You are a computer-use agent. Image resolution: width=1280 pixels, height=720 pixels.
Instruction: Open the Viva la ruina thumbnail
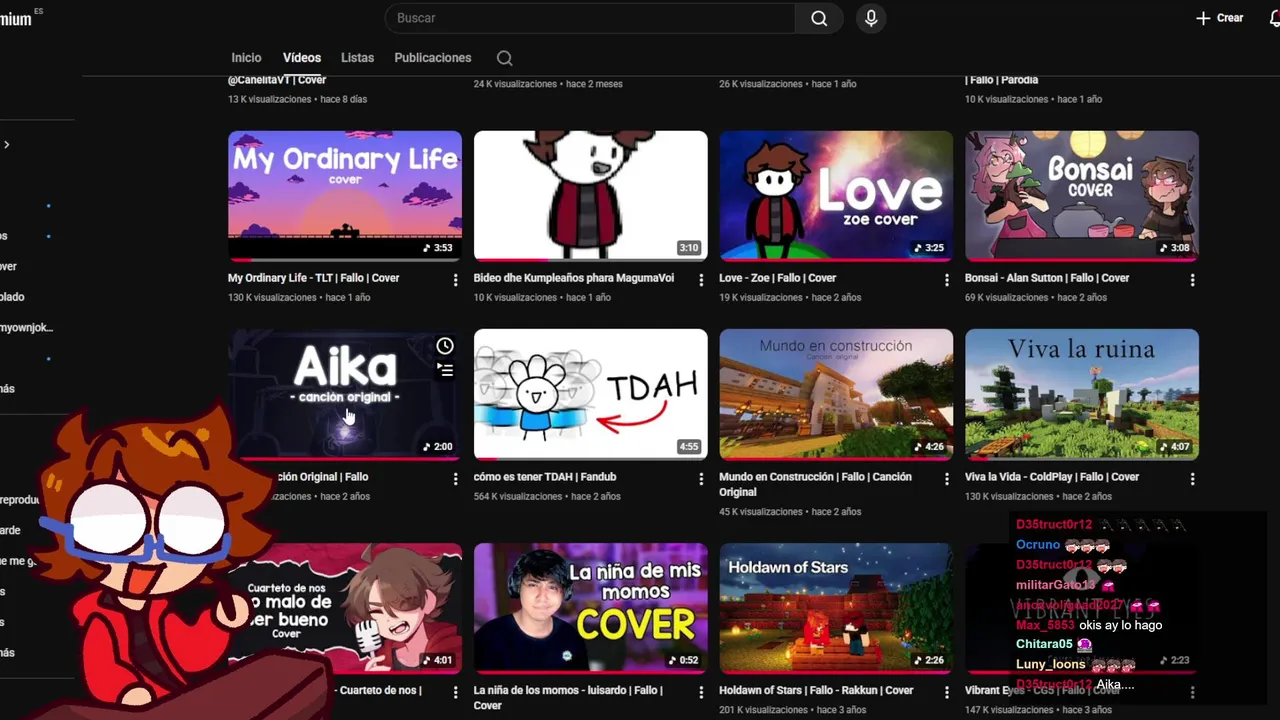(1082, 395)
